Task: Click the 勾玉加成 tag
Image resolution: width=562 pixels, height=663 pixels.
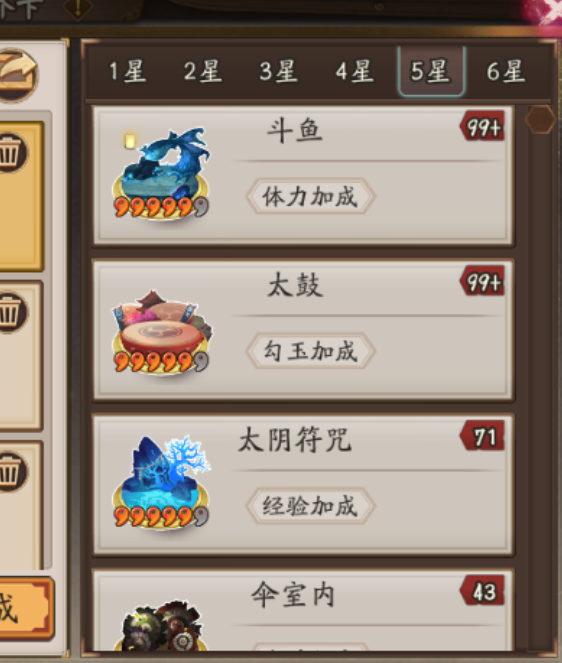Action: point(310,351)
